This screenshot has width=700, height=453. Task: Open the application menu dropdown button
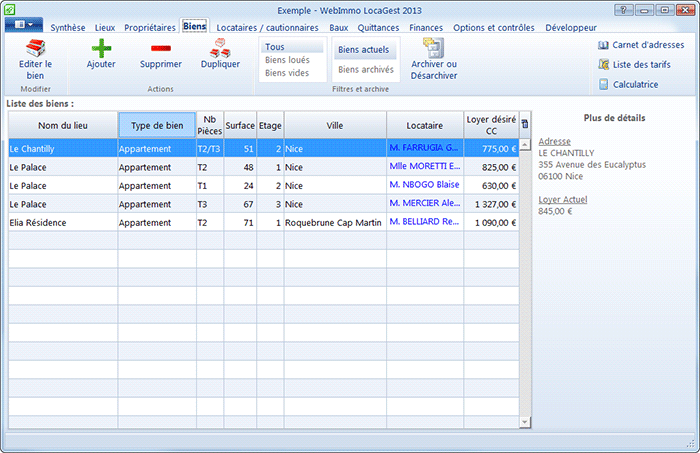point(23,23)
